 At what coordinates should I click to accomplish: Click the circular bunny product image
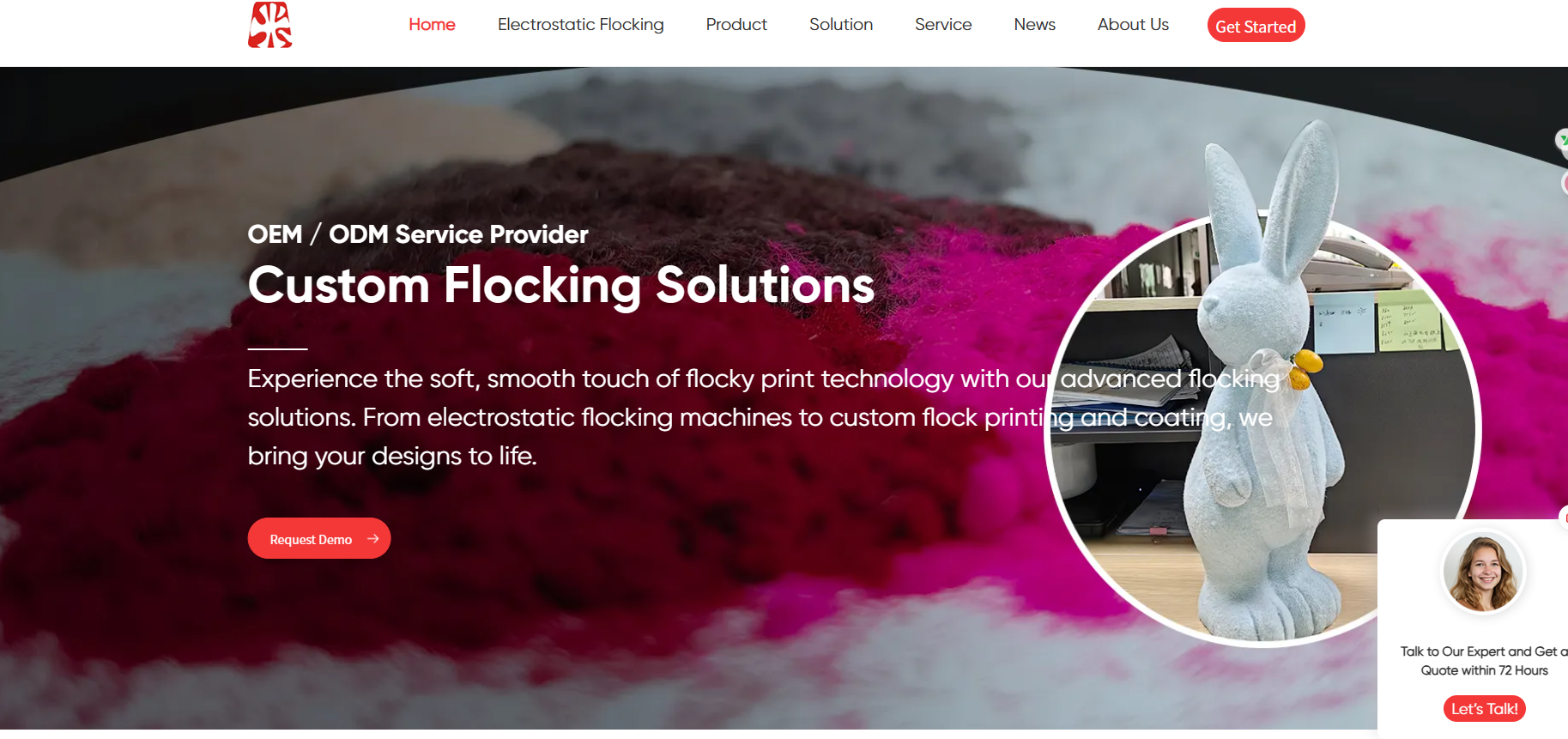coord(1262,429)
